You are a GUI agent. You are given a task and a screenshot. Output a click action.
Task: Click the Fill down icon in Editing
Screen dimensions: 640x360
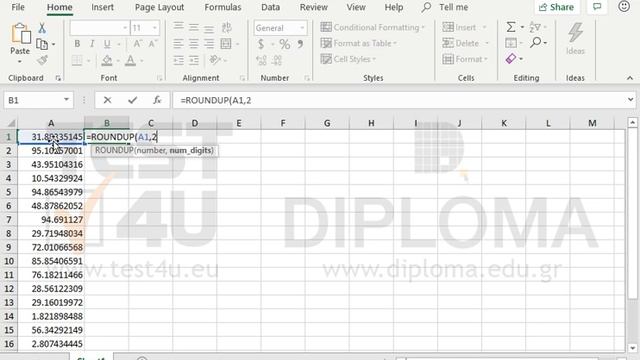pyautogui.click(x=511, y=43)
